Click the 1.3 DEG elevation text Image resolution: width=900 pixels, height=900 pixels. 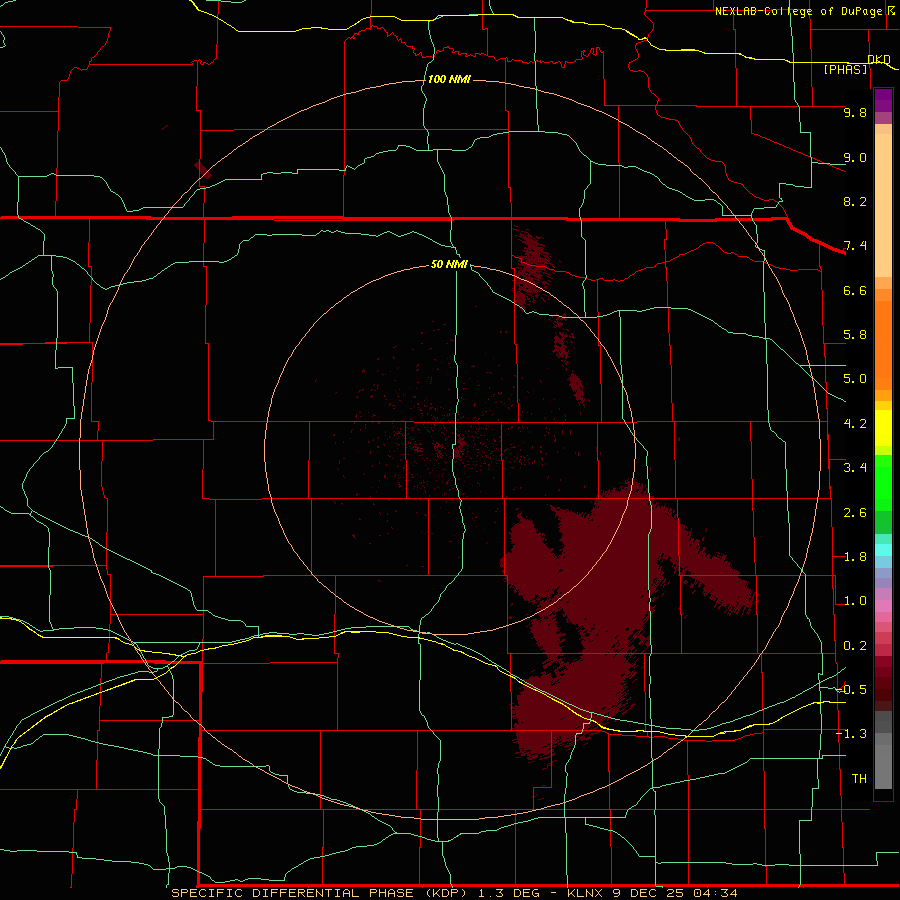(509, 893)
